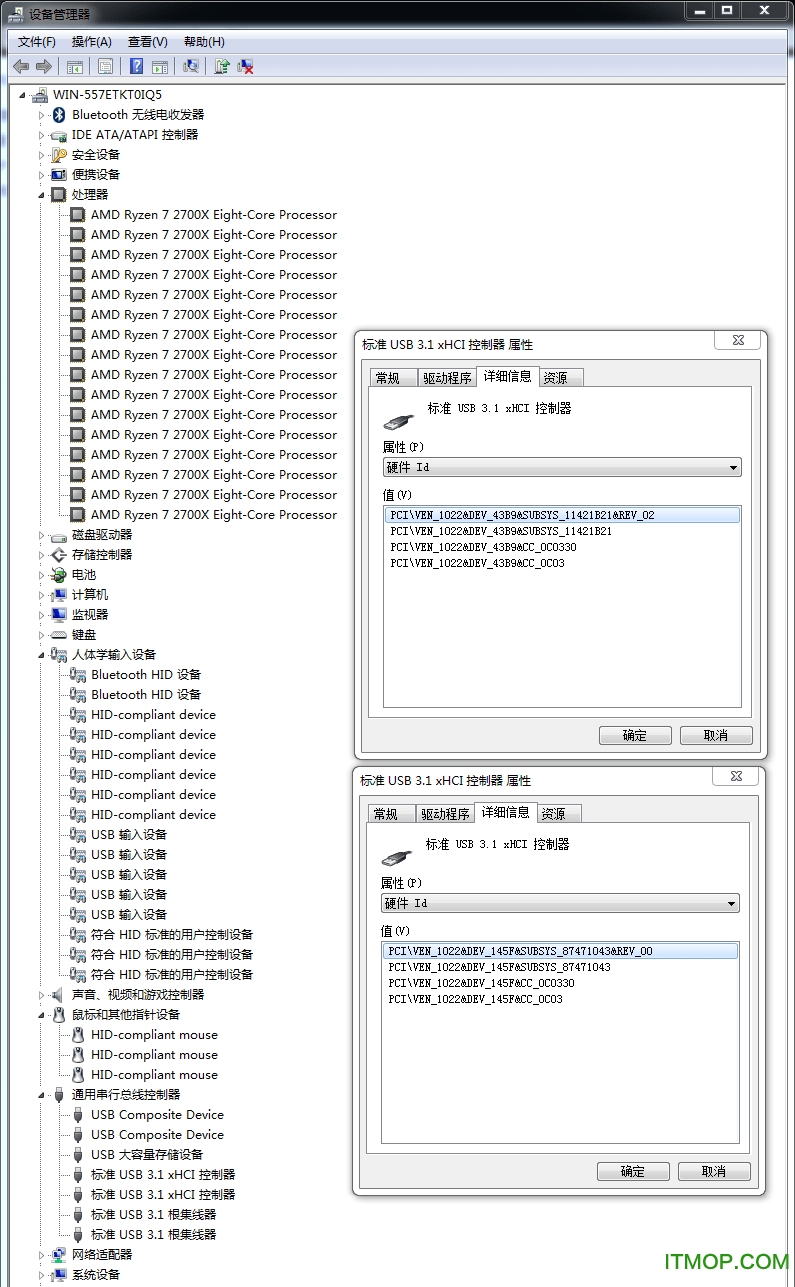Open 硬件 Id dropdown in DEV_145F dialog
The width and height of the screenshot is (795, 1287).
731,903
